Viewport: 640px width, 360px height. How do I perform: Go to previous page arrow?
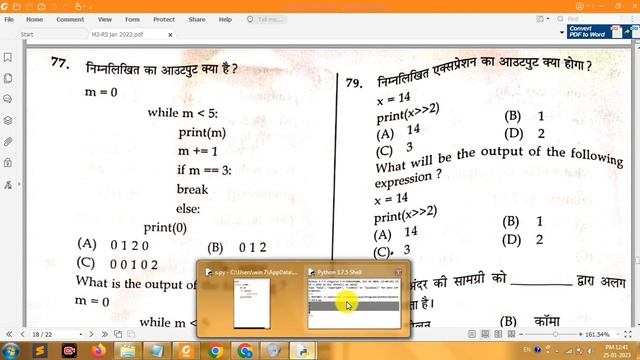point(22,334)
